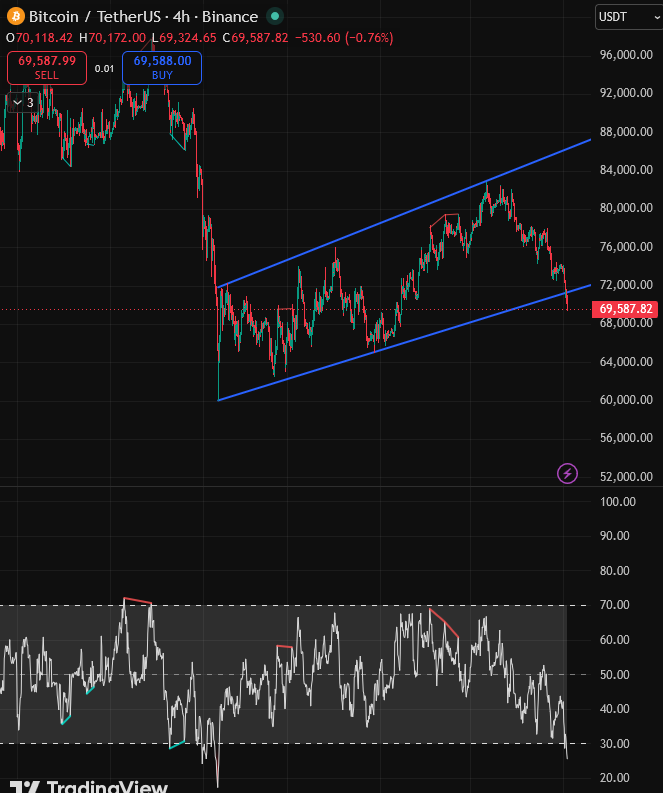Select the lower blue channel trendline
This screenshot has width=663, height=793.
click(405, 343)
